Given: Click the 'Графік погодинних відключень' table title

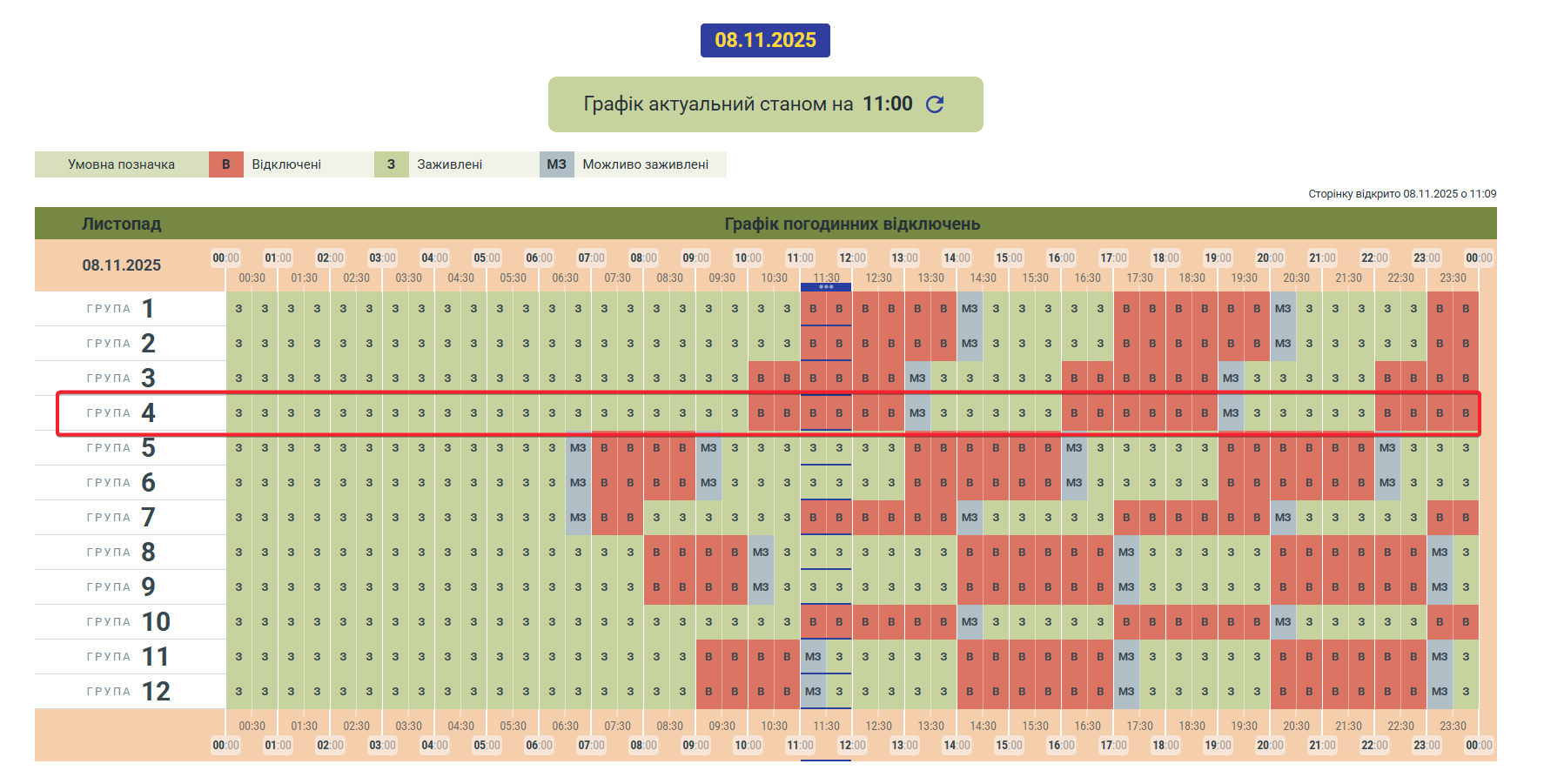Looking at the screenshot, I should (852, 224).
